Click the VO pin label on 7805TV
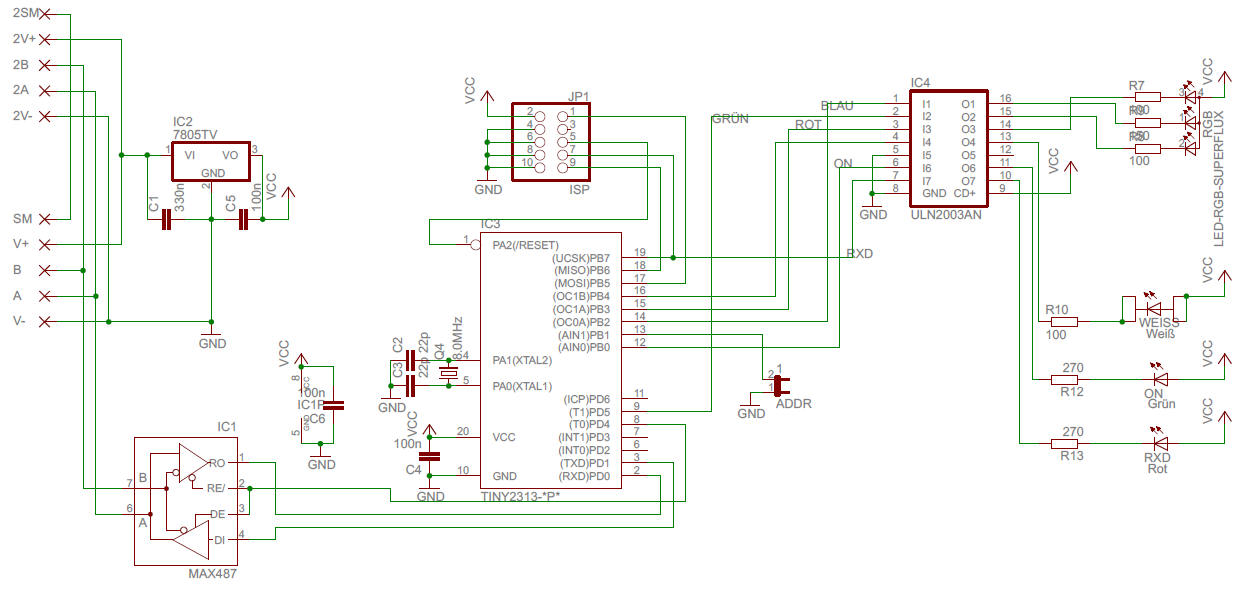 (x=229, y=155)
